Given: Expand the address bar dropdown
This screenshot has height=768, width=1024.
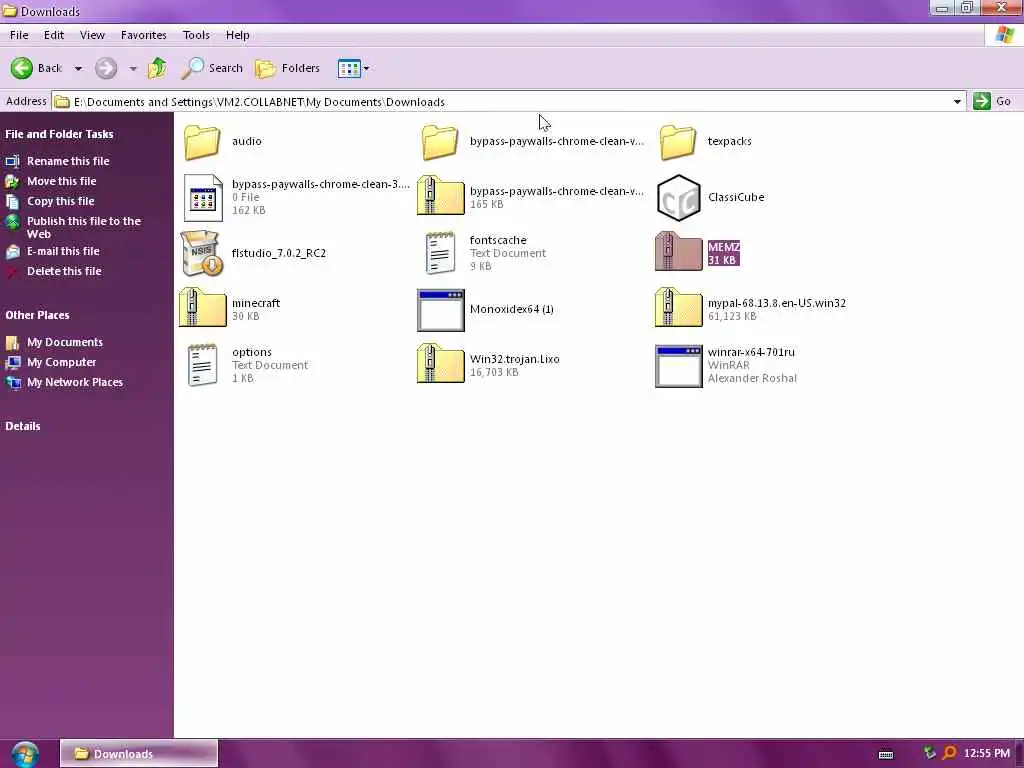Looking at the screenshot, I should [x=957, y=102].
